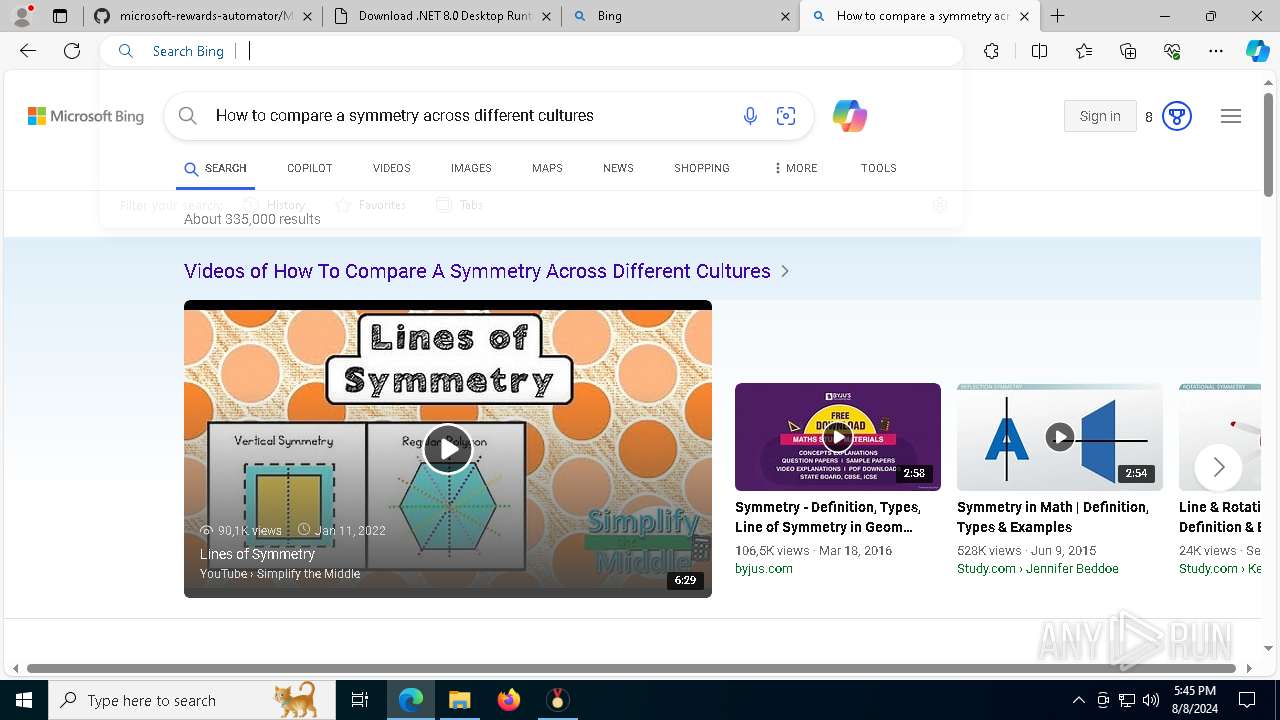Viewport: 1280px width, 720px height.
Task: Open the browser Extensions icon
Action: pos(991,51)
